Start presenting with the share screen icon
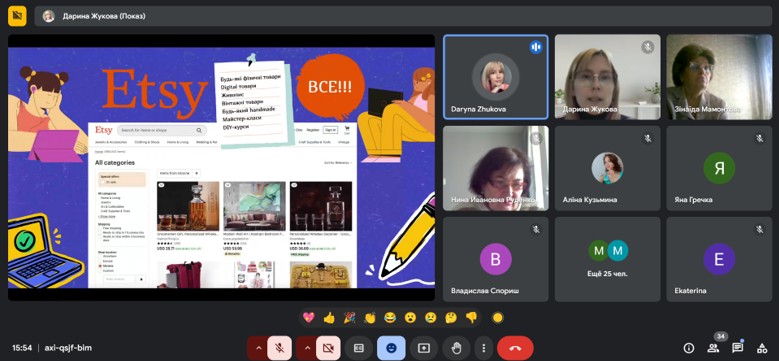779x361 pixels. [x=424, y=348]
